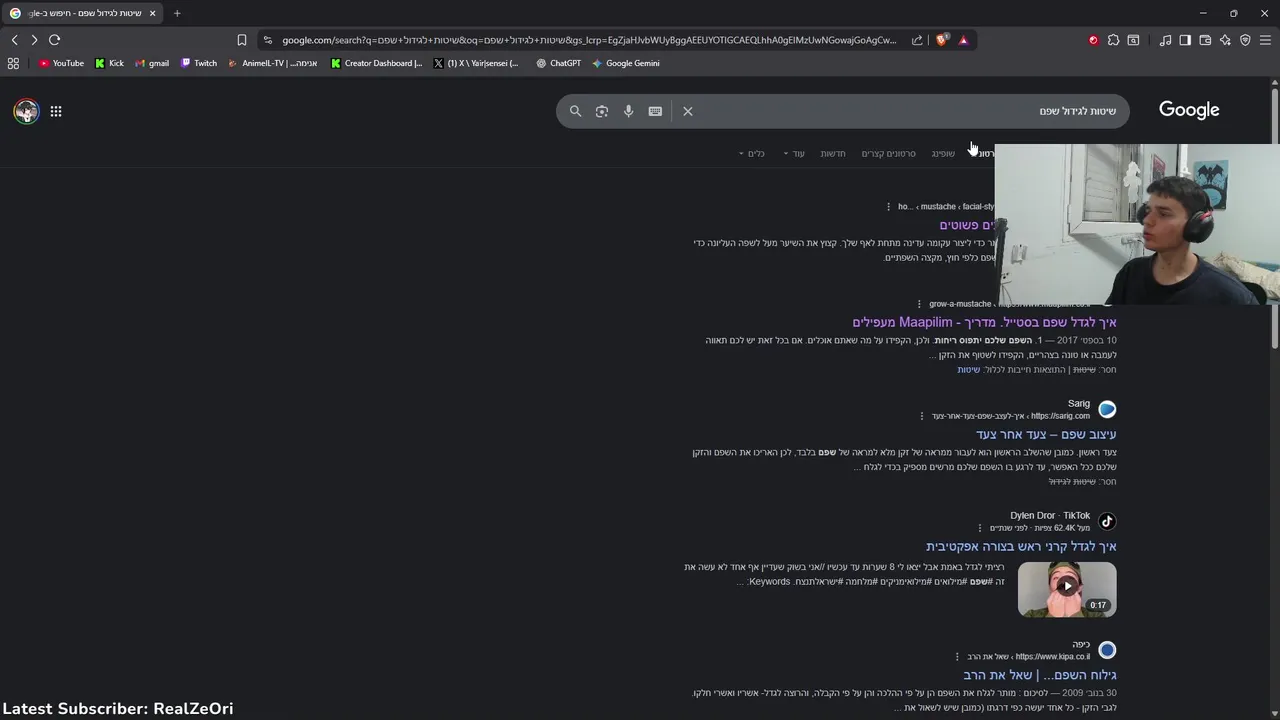Open the music note playlist icon
This screenshot has width=1280, height=720.
coord(1165,40)
